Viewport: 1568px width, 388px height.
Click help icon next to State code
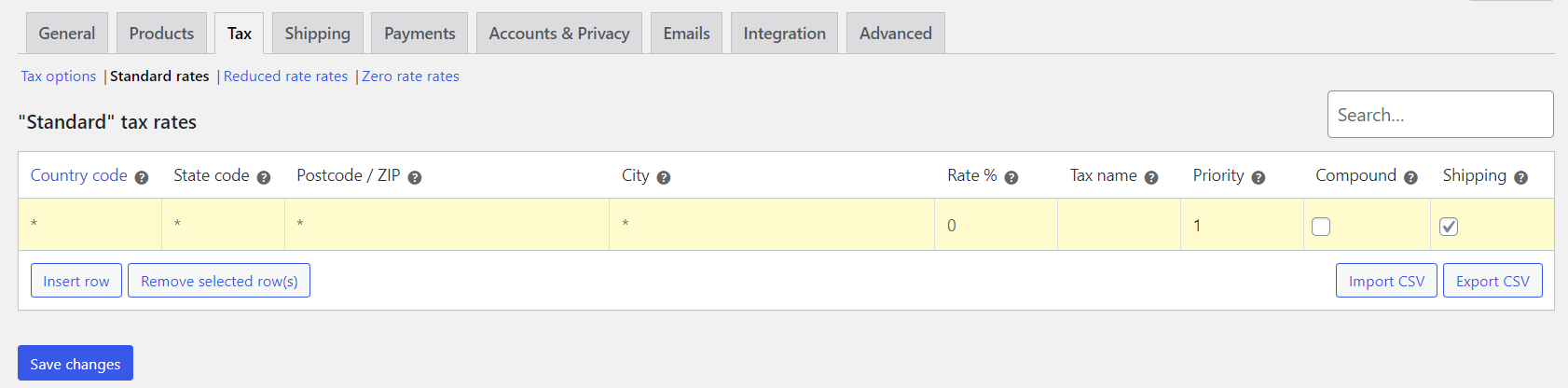(x=264, y=177)
